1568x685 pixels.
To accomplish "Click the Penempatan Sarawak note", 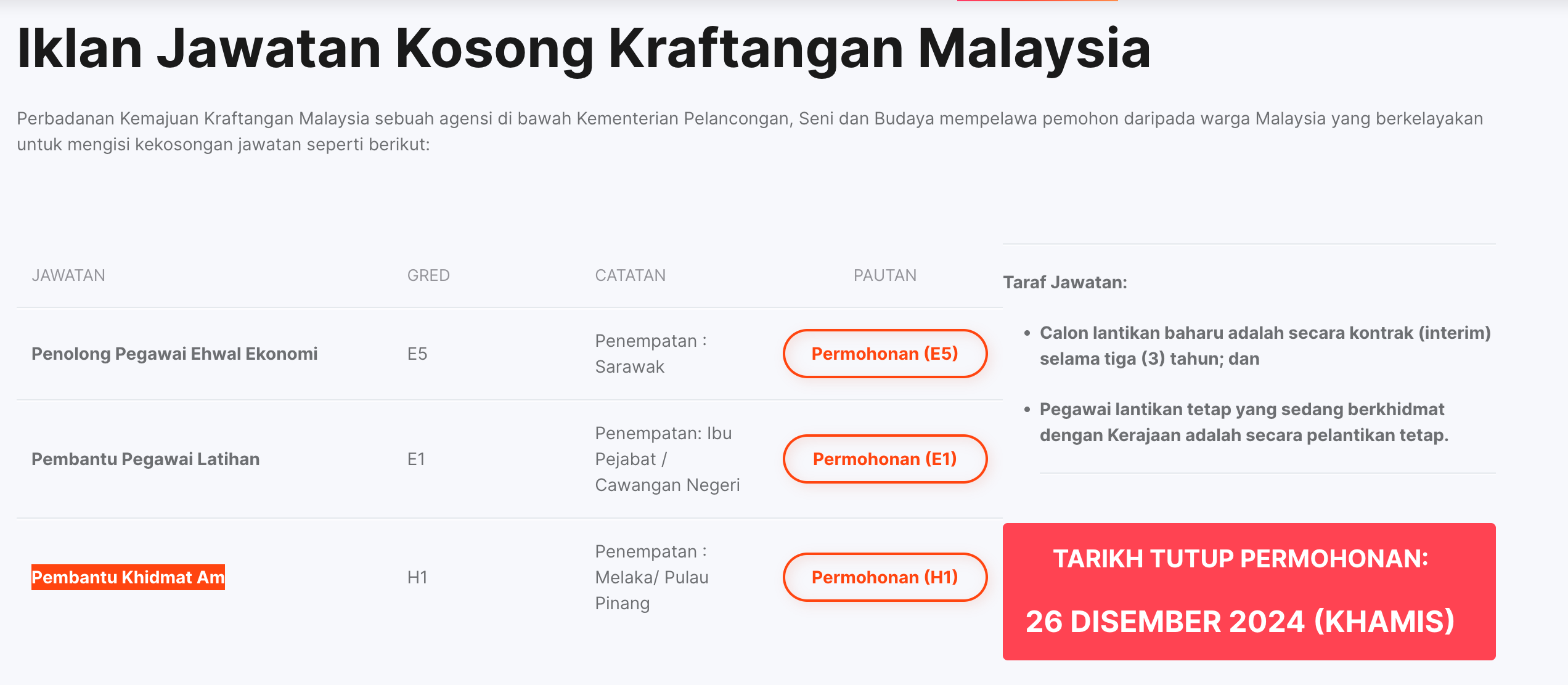I will click(x=650, y=354).
